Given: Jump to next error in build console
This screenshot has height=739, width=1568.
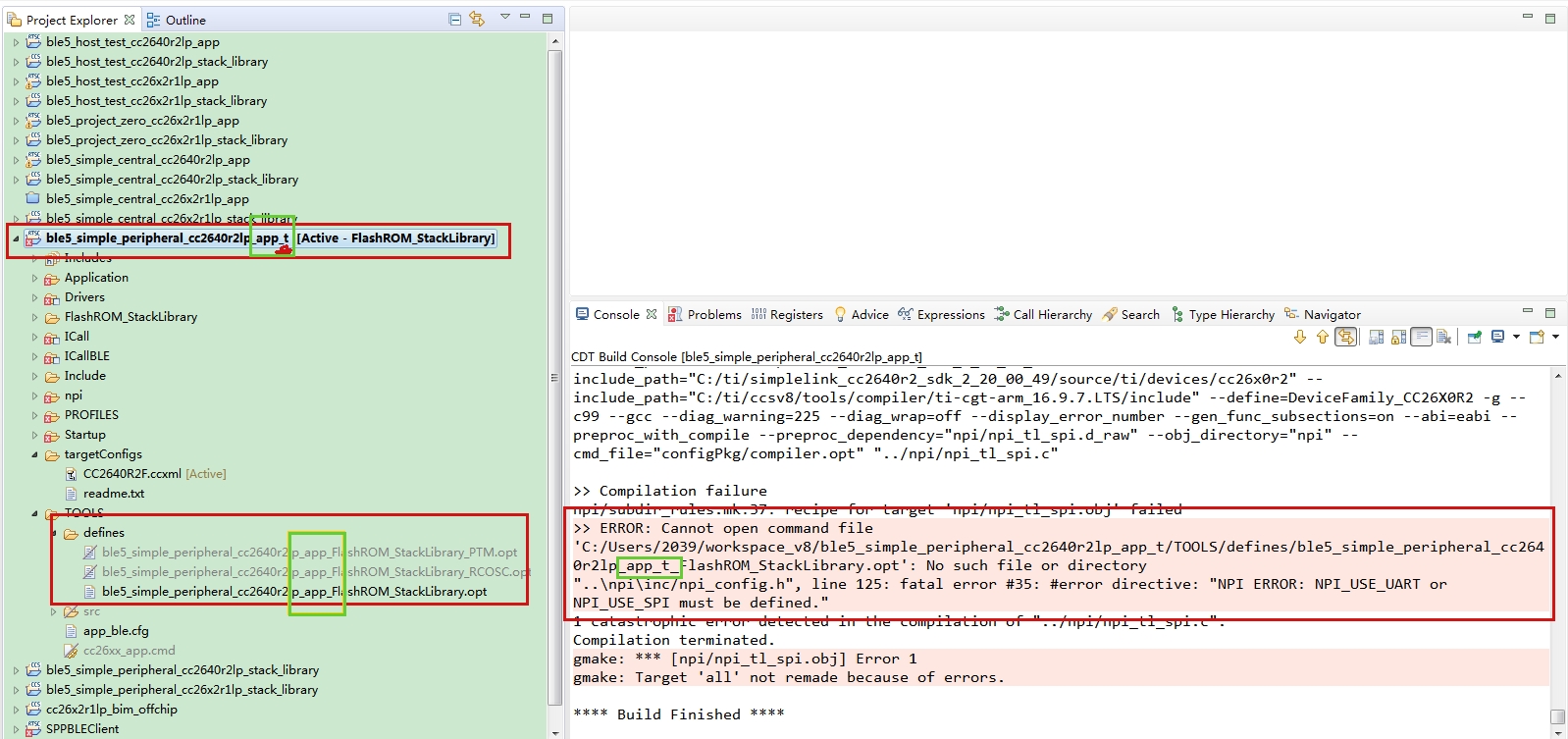Looking at the screenshot, I should click(x=1300, y=337).
